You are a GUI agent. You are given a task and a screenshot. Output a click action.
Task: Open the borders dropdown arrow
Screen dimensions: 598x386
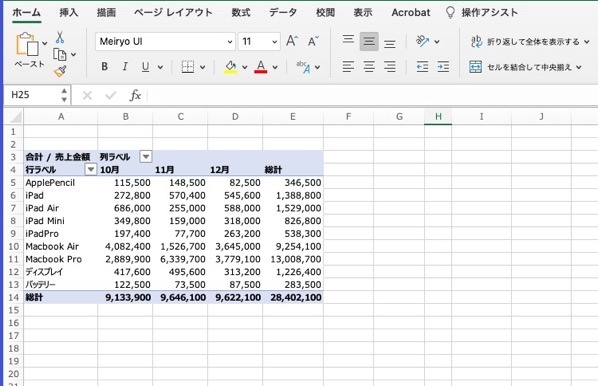[x=203, y=67]
